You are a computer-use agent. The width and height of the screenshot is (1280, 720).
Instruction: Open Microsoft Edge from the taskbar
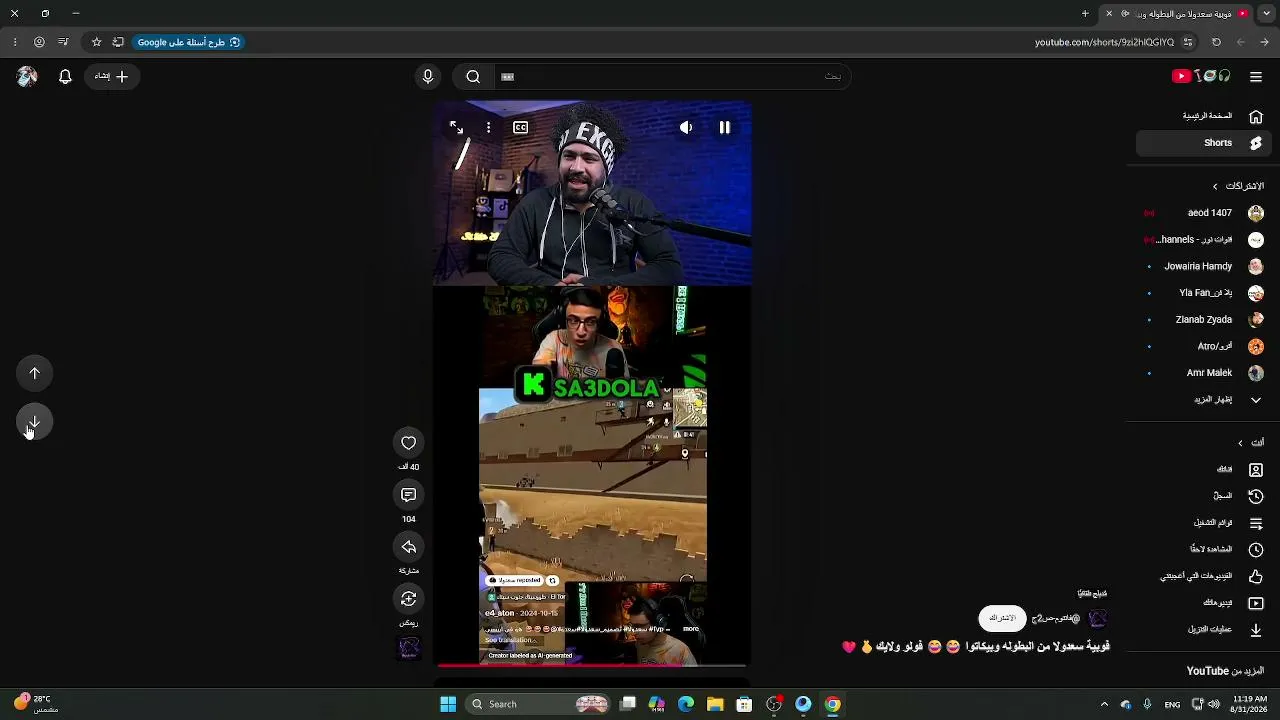point(686,704)
